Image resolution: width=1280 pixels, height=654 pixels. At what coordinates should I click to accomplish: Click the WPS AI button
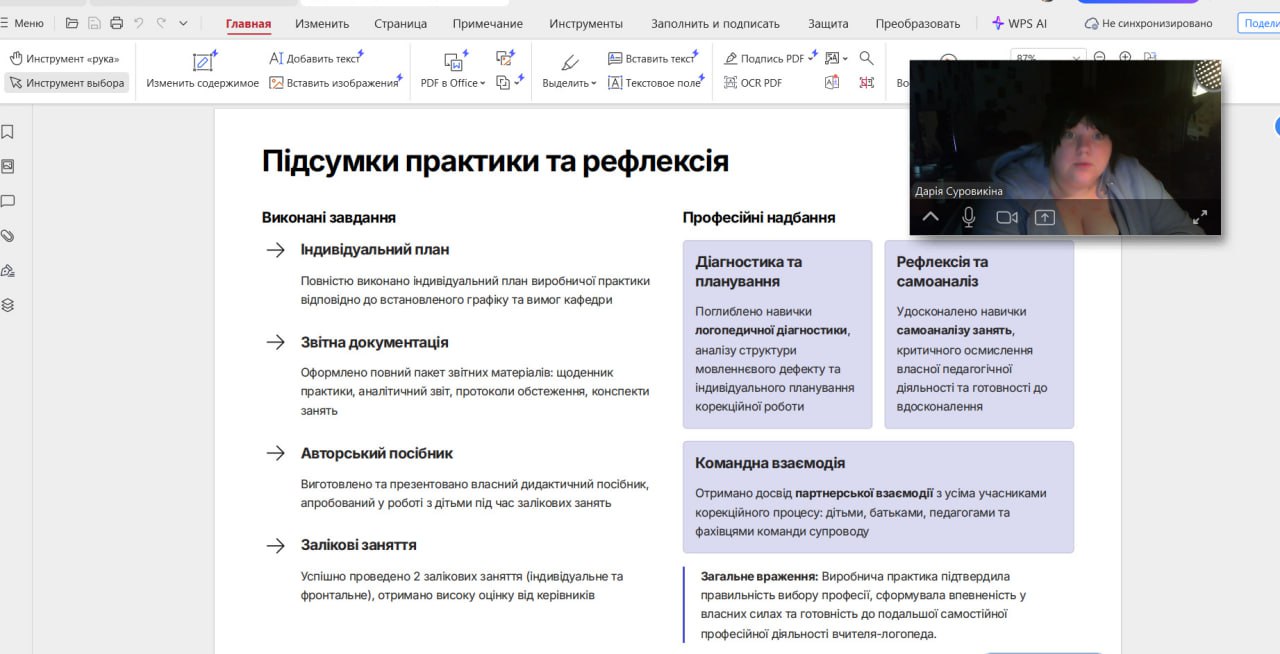1019,23
